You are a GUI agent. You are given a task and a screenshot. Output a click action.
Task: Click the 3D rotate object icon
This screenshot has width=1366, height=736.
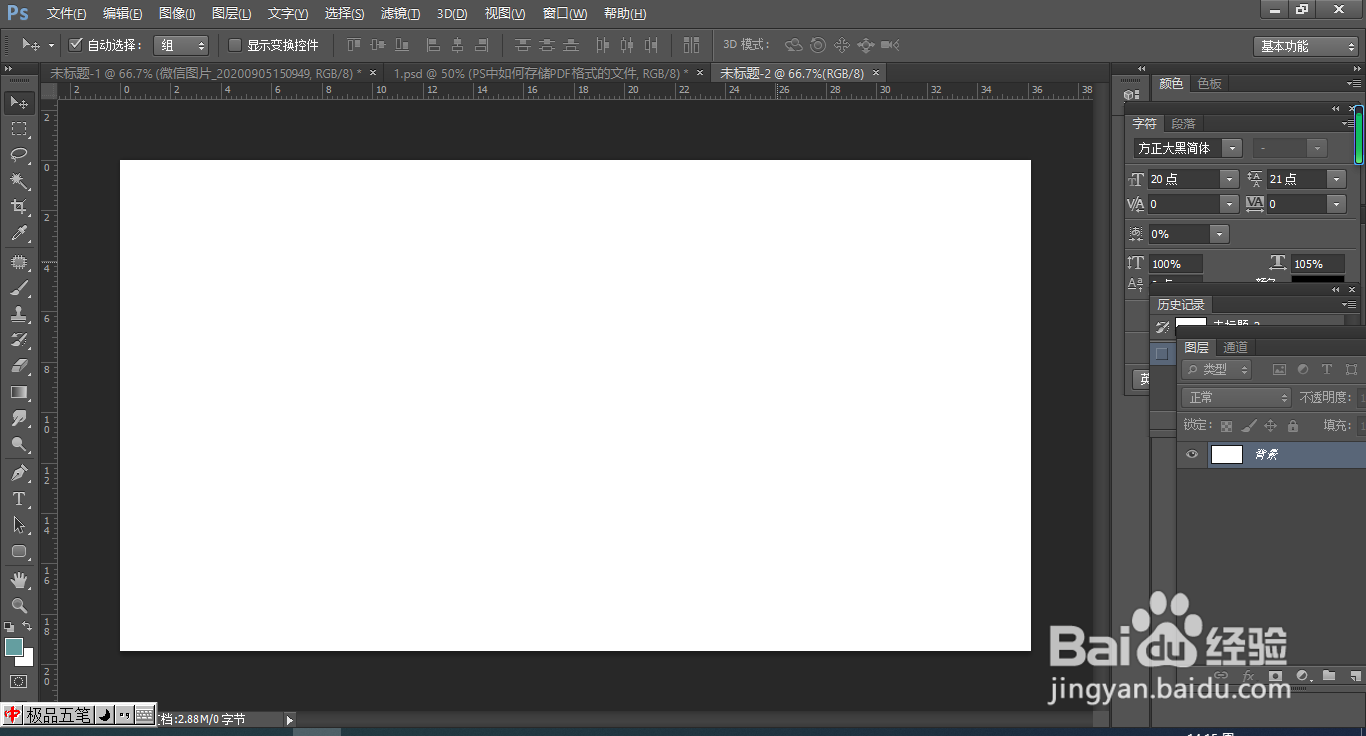[794, 45]
